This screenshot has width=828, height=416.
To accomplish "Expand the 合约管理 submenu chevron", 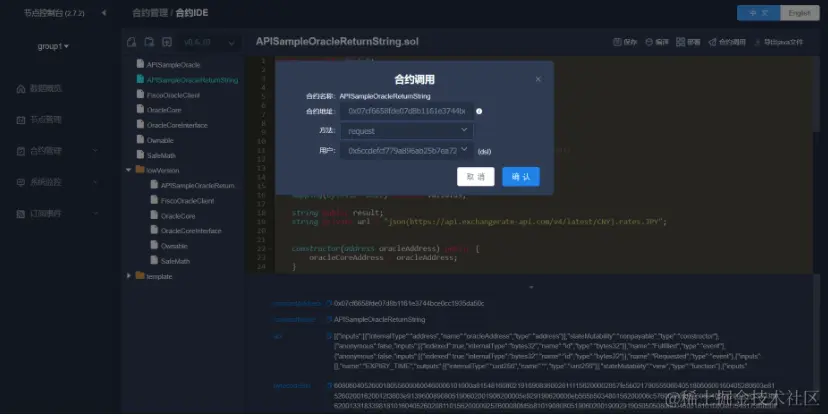I will 96,151.
